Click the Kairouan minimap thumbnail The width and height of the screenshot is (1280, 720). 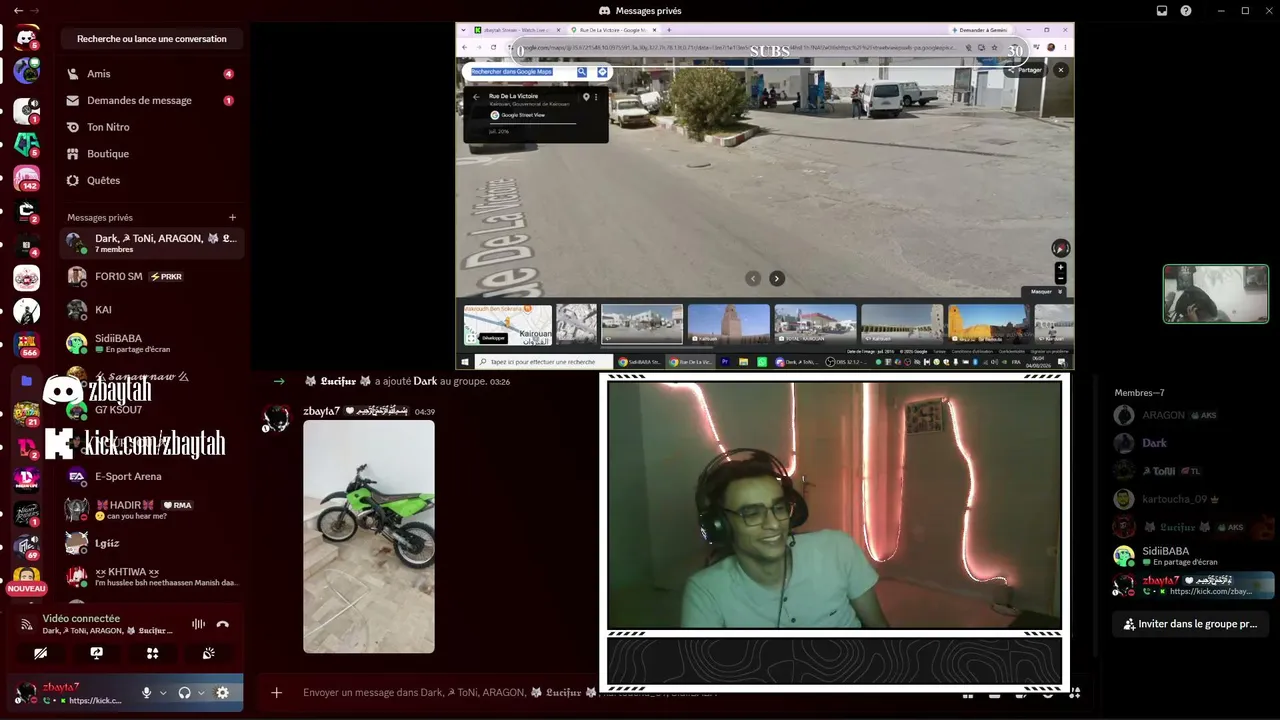pos(508,325)
